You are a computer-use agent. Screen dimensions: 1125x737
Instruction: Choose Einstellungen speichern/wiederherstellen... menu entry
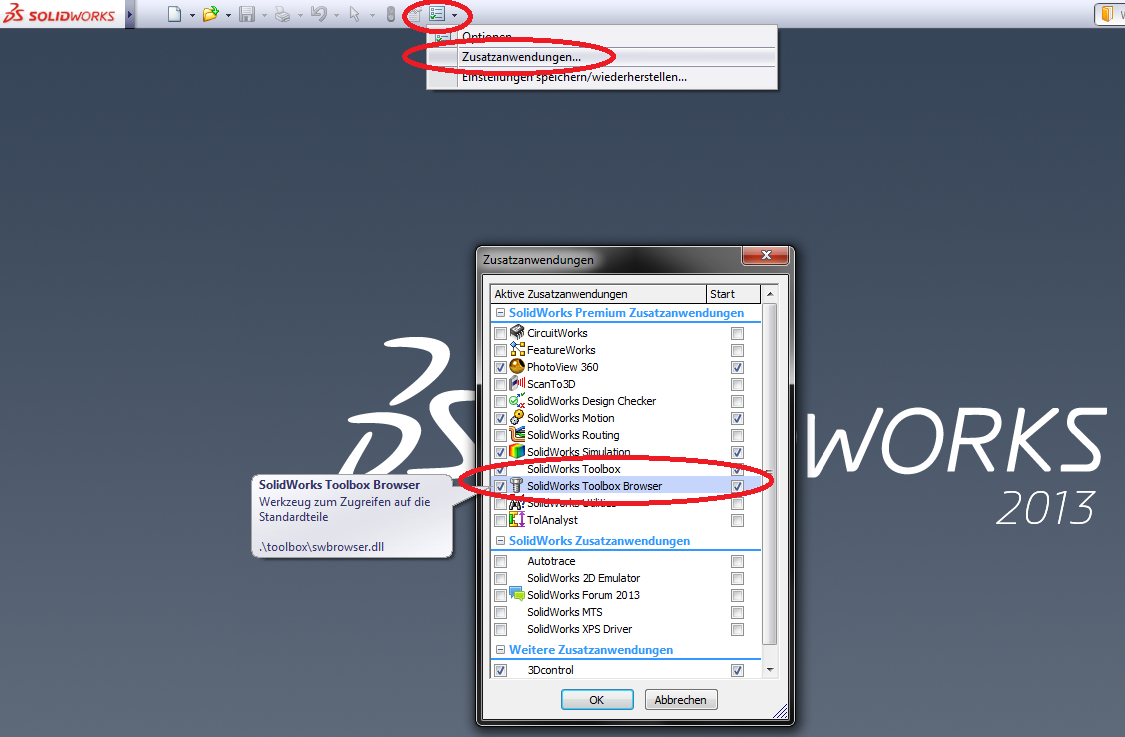click(x=601, y=77)
